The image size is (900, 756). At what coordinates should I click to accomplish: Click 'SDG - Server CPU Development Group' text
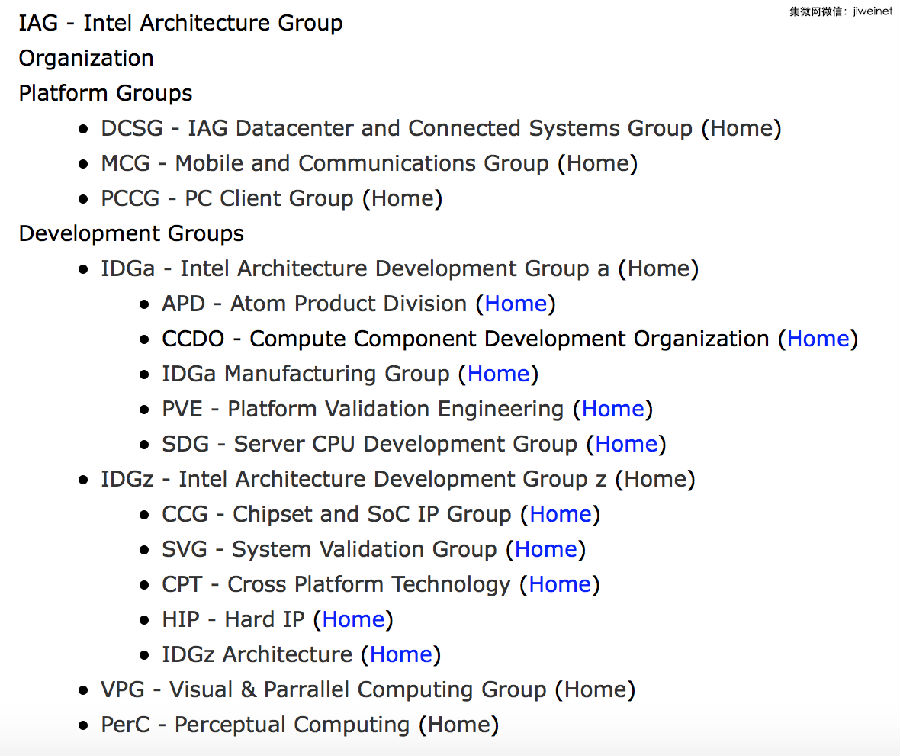[369, 444]
